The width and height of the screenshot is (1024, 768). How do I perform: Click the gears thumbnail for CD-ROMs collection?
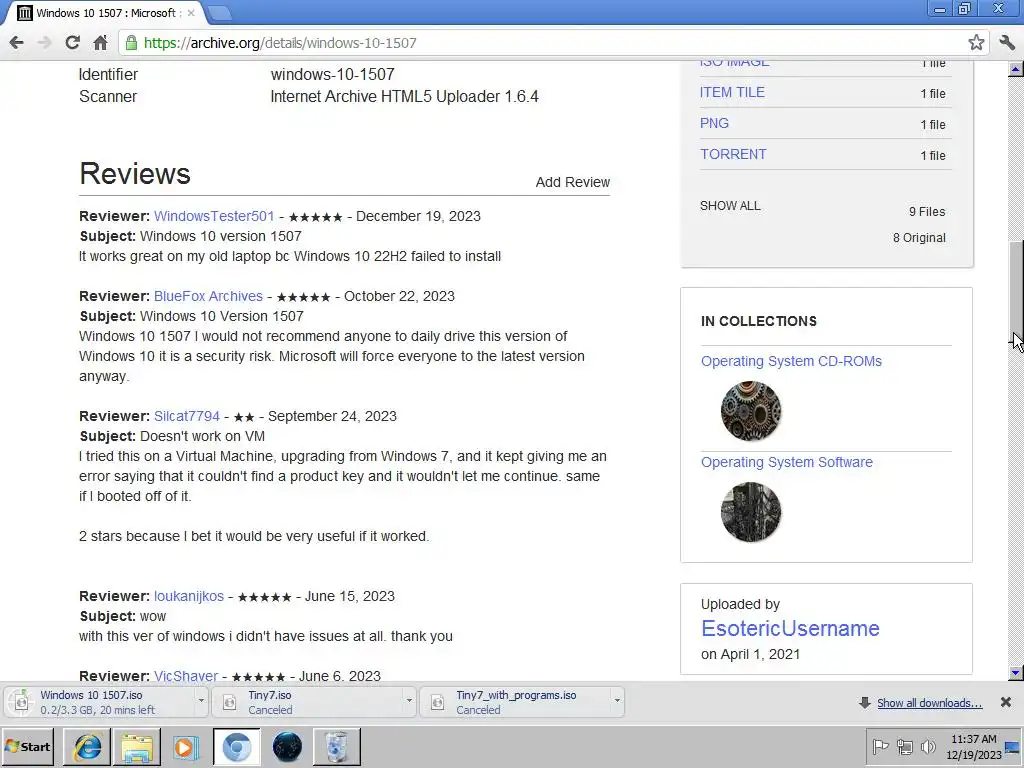point(751,411)
